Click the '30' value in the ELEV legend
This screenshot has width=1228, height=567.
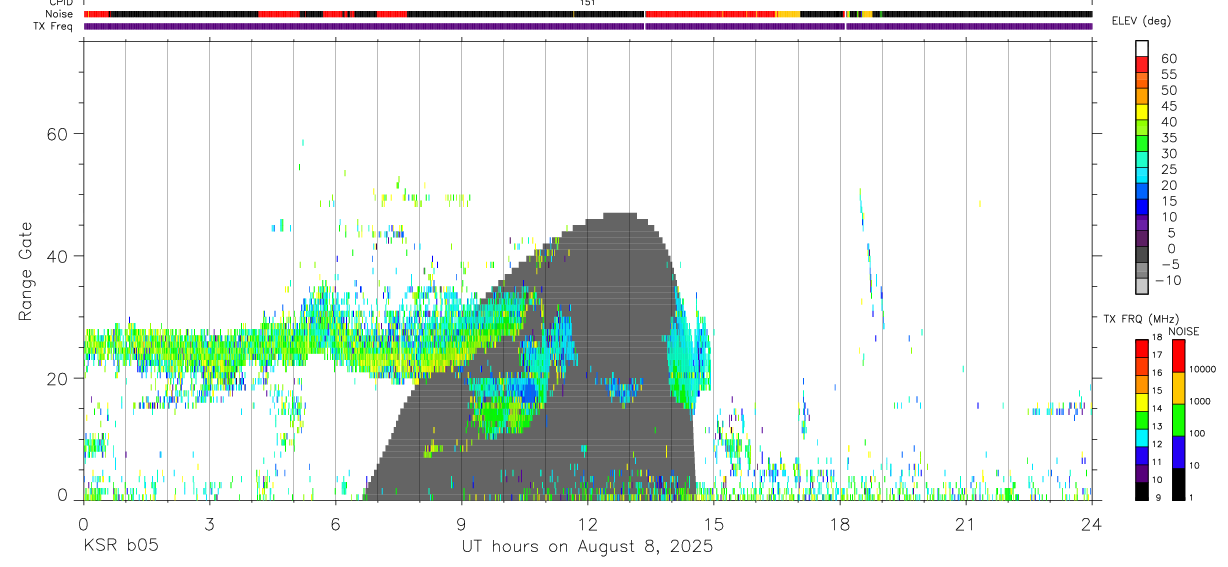(1168, 154)
